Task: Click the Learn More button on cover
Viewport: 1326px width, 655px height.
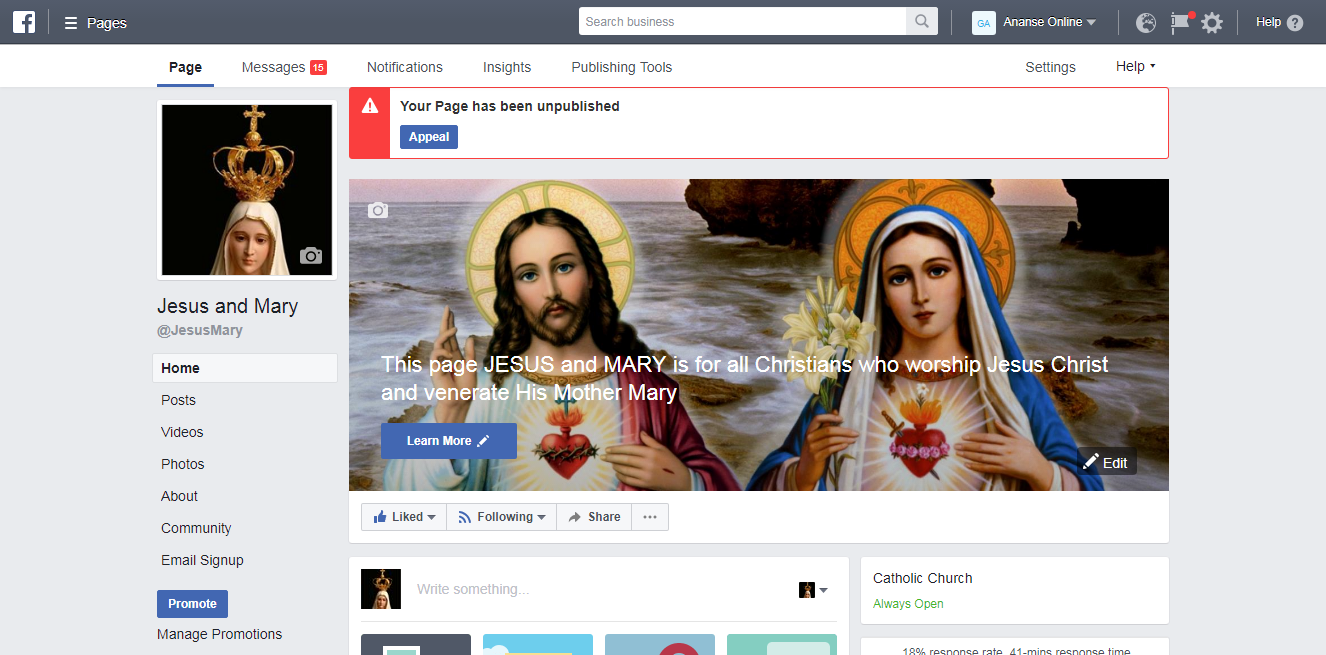Action: tap(449, 441)
